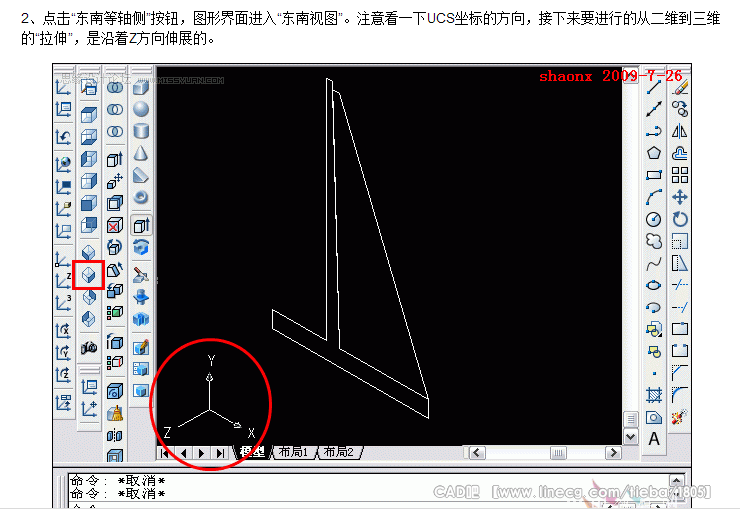Activate the Stretch tool
The width and height of the screenshot is (740, 509).
coord(680,263)
